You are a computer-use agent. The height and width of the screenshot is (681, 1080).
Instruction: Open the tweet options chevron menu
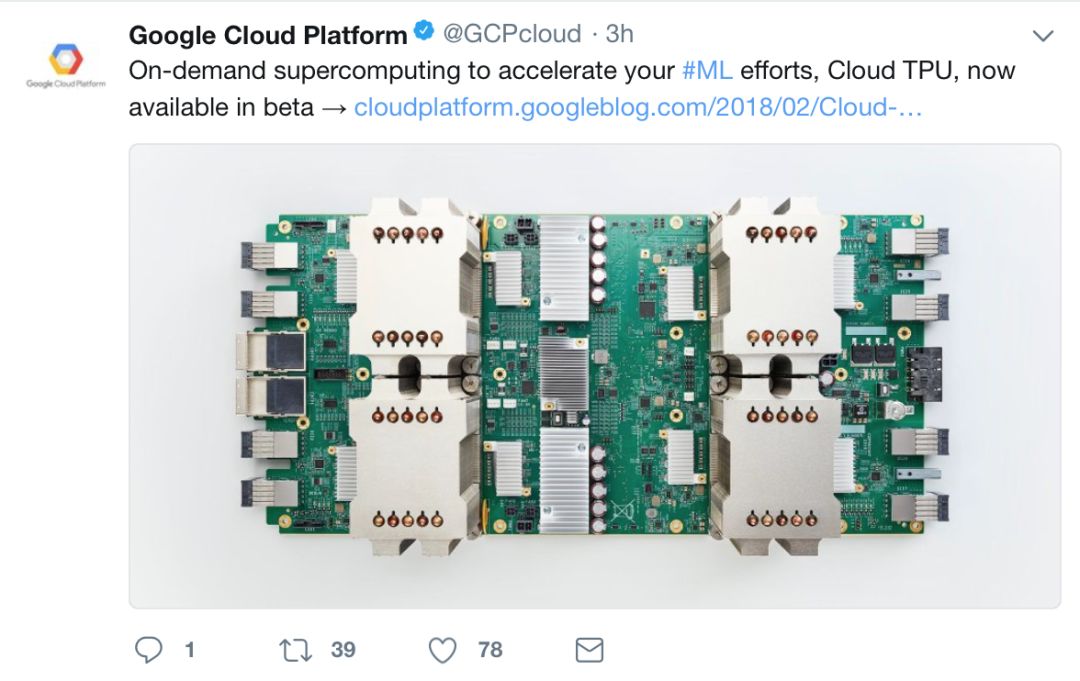click(x=1043, y=36)
